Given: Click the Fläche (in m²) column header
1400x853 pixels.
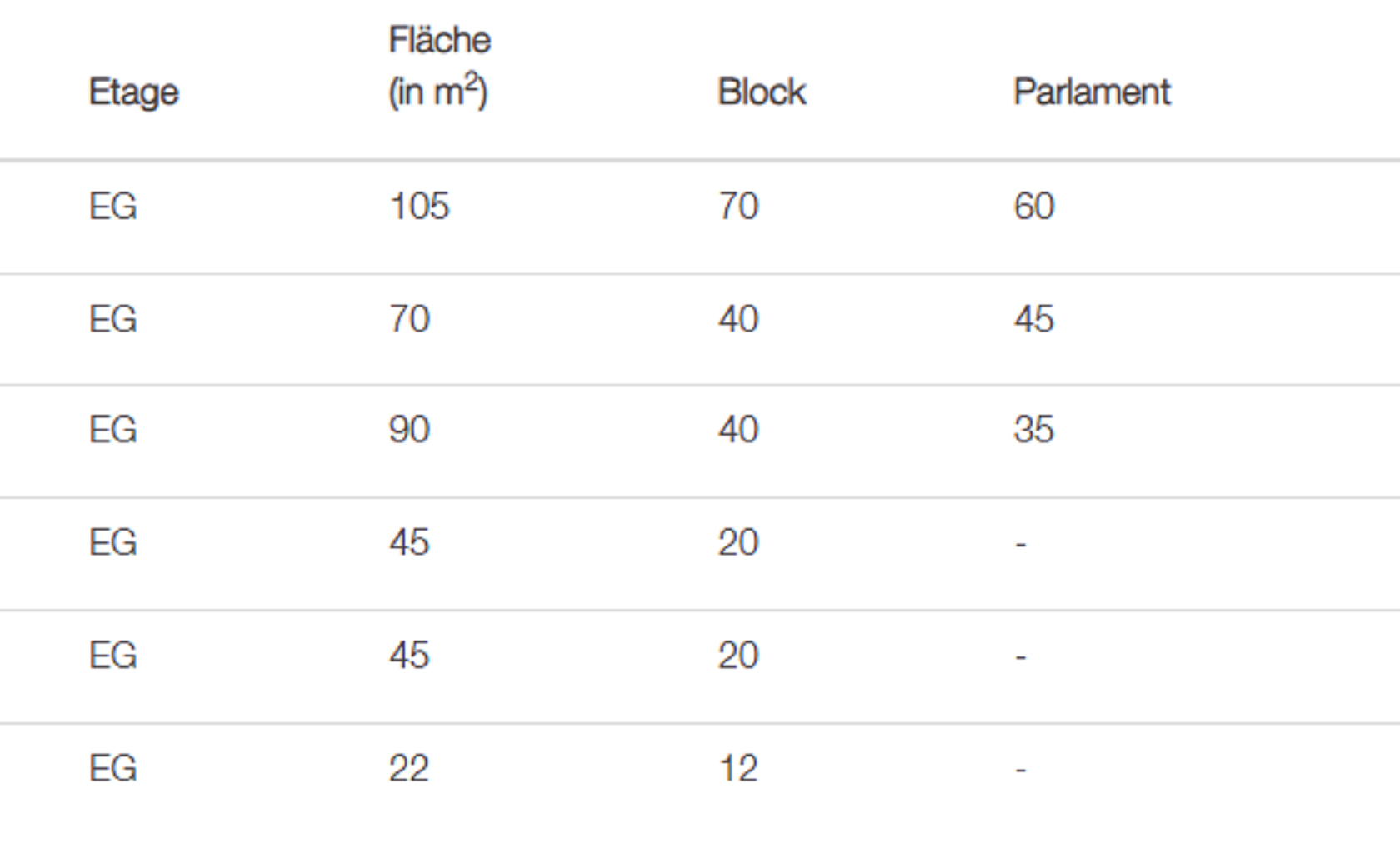Looking at the screenshot, I should pyautogui.click(x=439, y=67).
